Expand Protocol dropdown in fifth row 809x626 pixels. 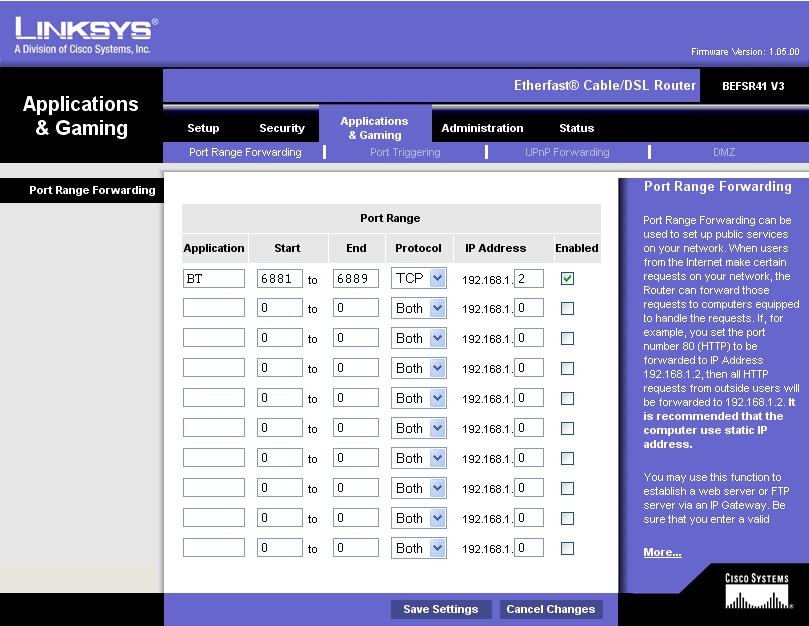[x=418, y=398]
